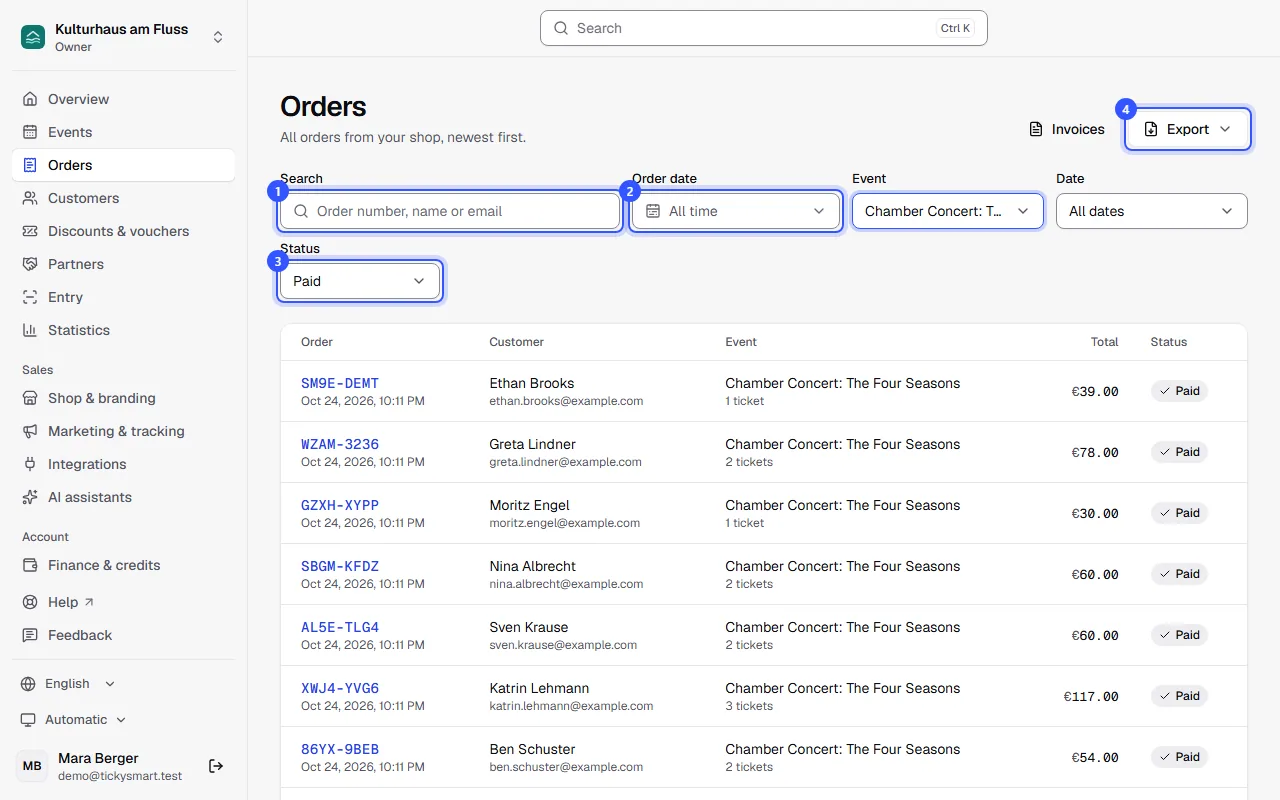Click the email nina.albrecht@example.com

(566, 584)
